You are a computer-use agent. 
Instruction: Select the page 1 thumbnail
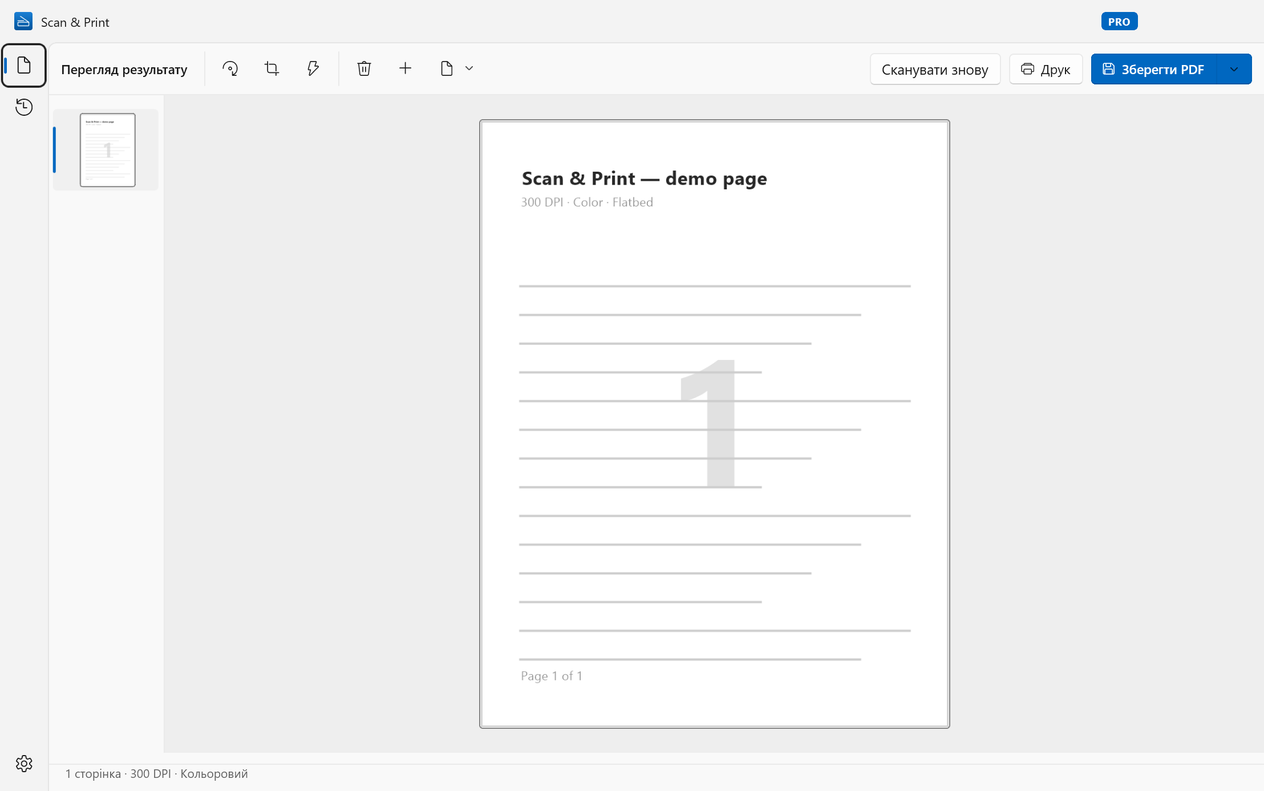coord(107,150)
